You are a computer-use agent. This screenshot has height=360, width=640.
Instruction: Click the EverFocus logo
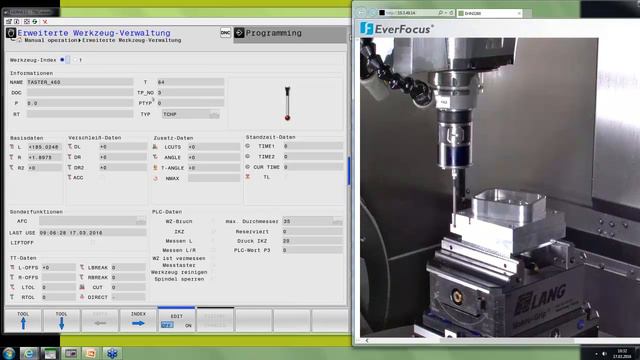point(396,29)
